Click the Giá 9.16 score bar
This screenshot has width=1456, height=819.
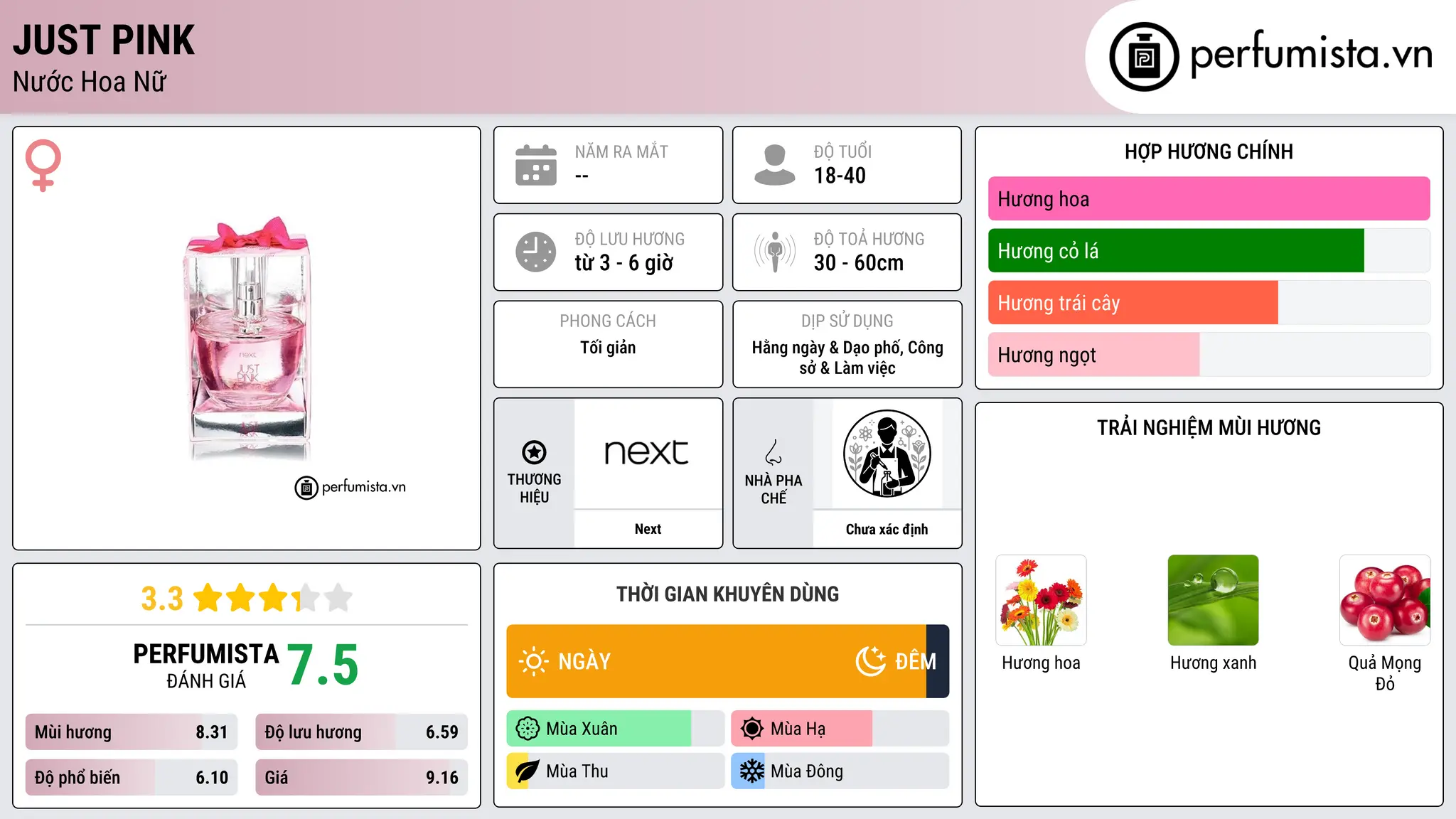click(361, 778)
